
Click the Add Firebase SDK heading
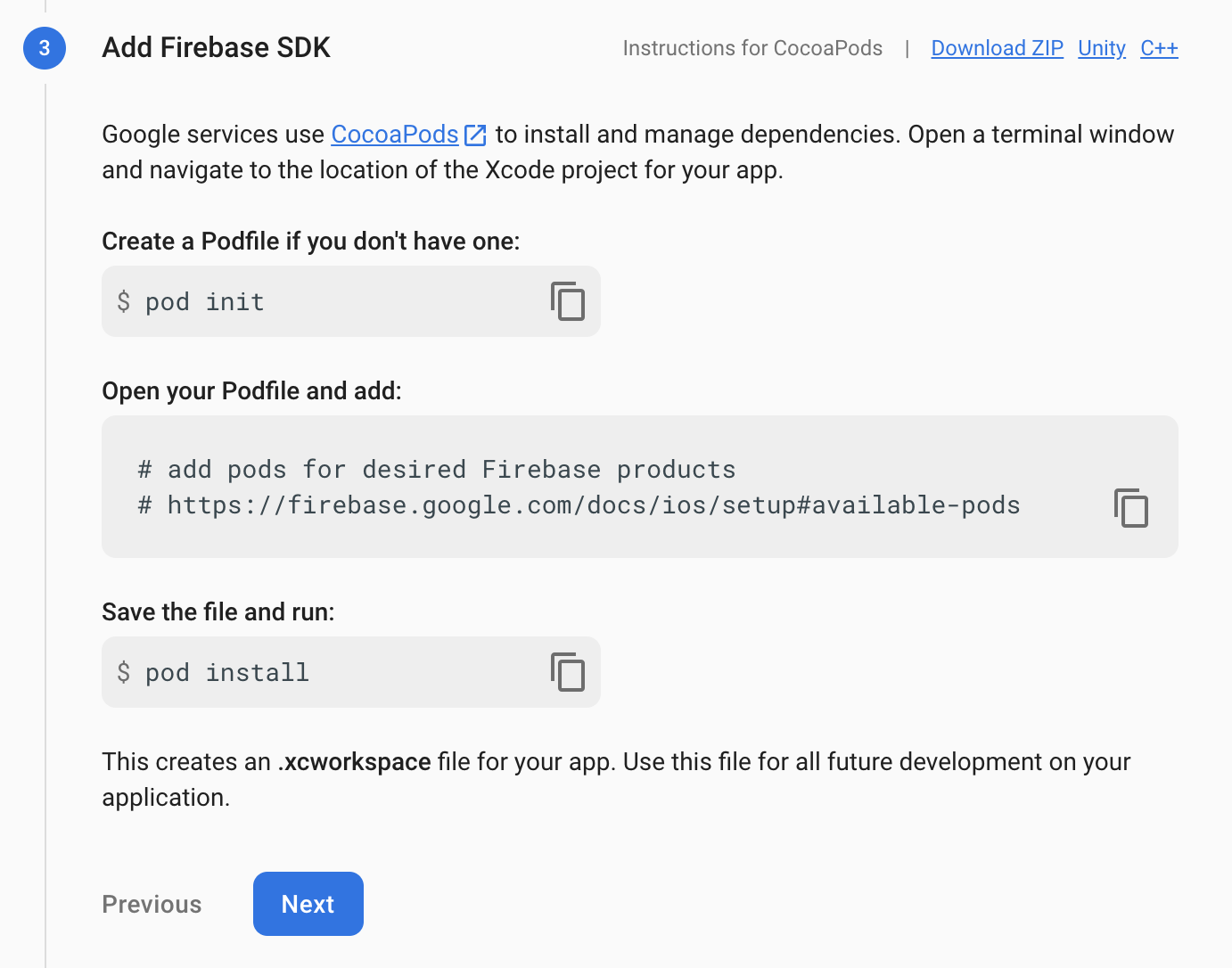coord(216,47)
